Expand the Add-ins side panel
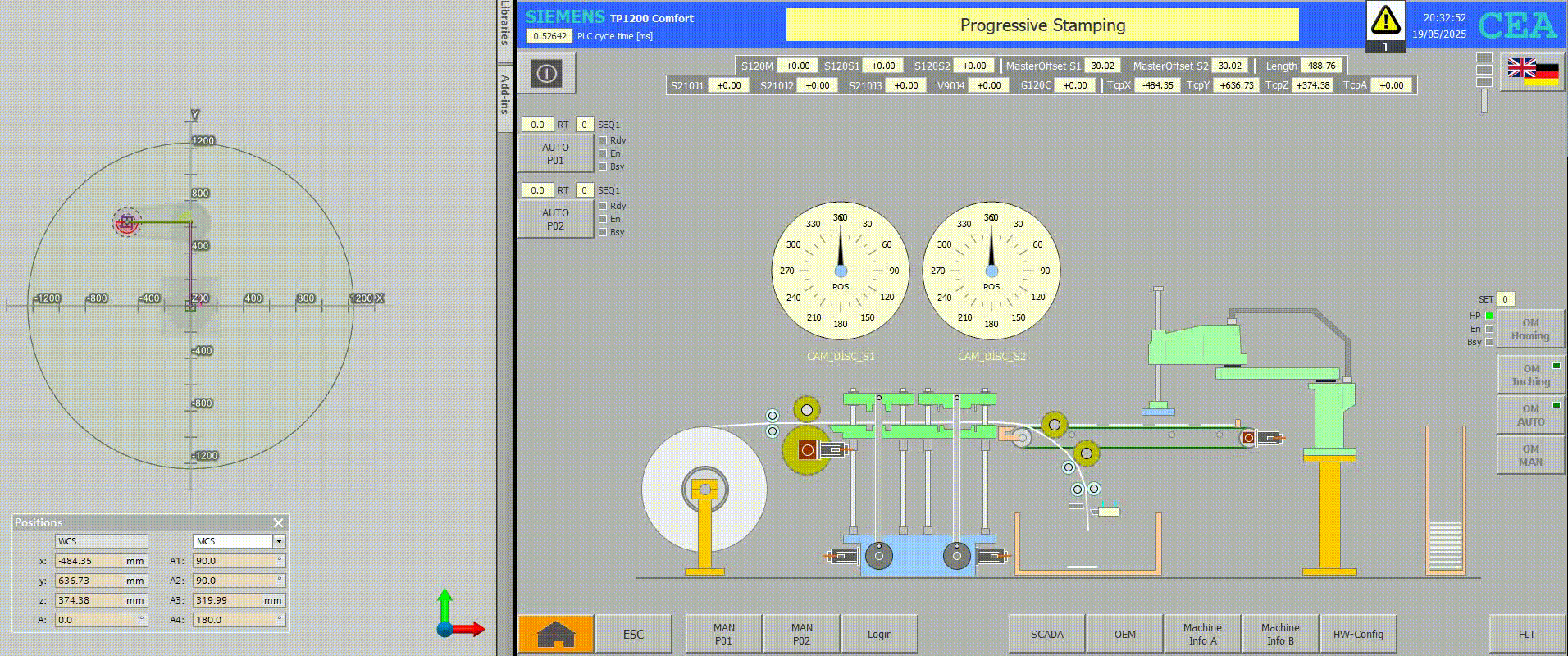 505,94
